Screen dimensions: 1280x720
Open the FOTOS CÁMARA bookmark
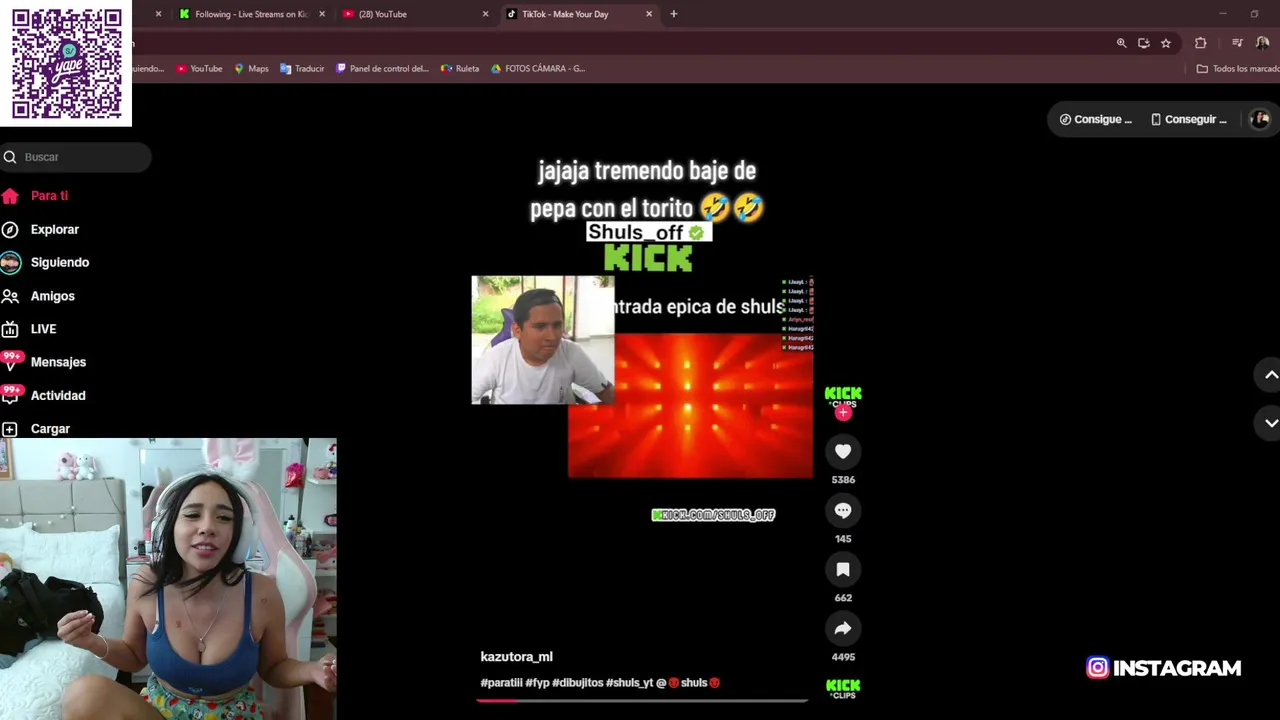(538, 69)
